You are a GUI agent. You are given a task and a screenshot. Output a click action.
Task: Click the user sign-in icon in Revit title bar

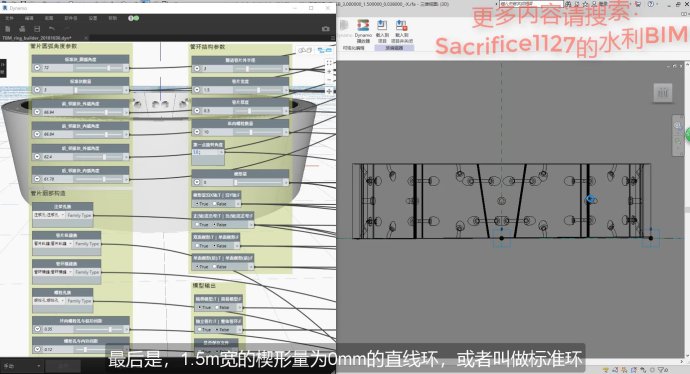coord(594,4)
